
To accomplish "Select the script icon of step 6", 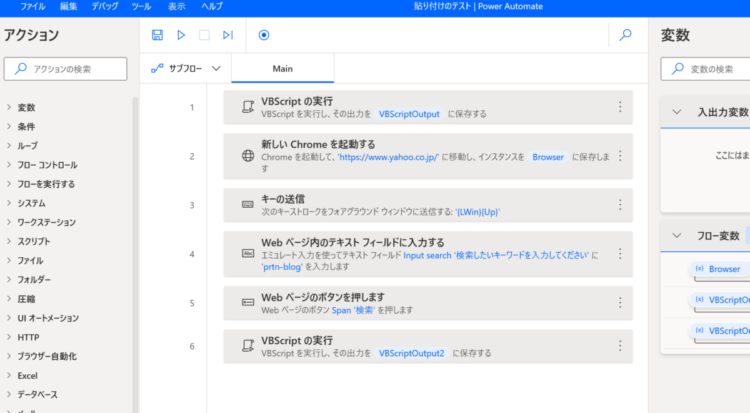I will pyautogui.click(x=248, y=346).
